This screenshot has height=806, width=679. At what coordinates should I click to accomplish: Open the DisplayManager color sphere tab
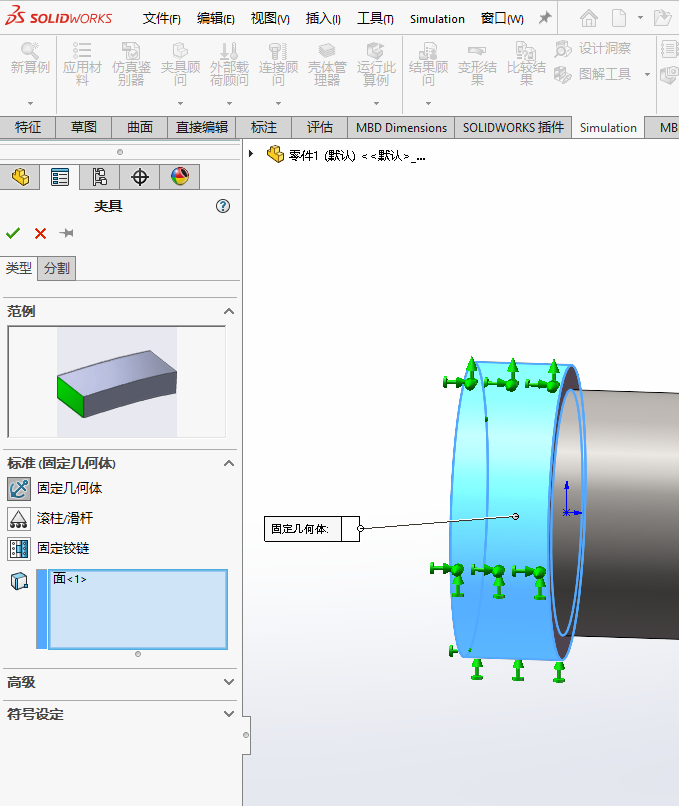tap(180, 177)
